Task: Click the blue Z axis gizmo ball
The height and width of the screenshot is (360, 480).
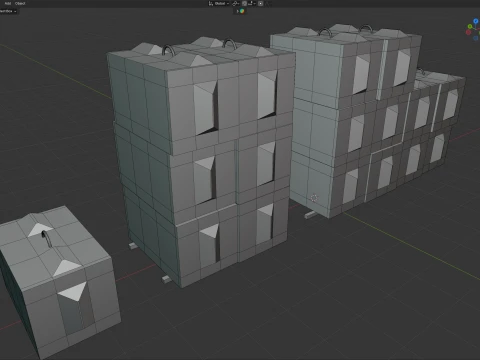Action: tap(476, 21)
